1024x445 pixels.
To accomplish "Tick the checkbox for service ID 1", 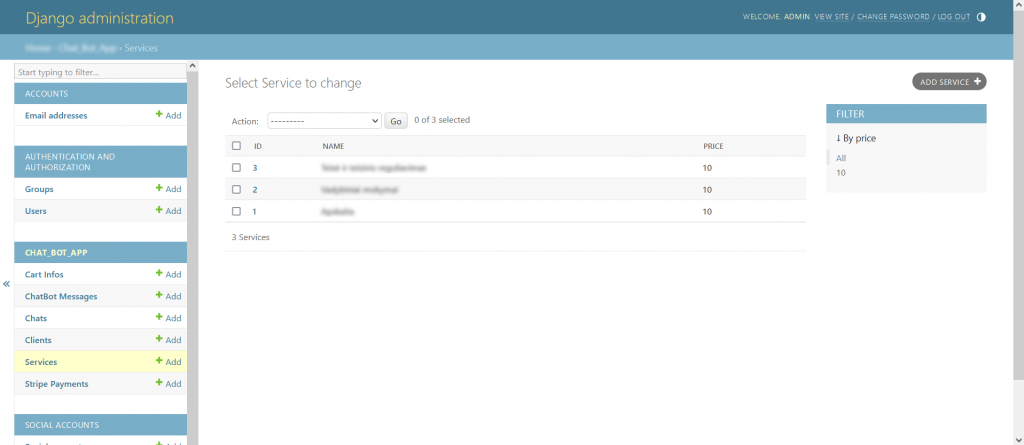I will pyautogui.click(x=236, y=211).
